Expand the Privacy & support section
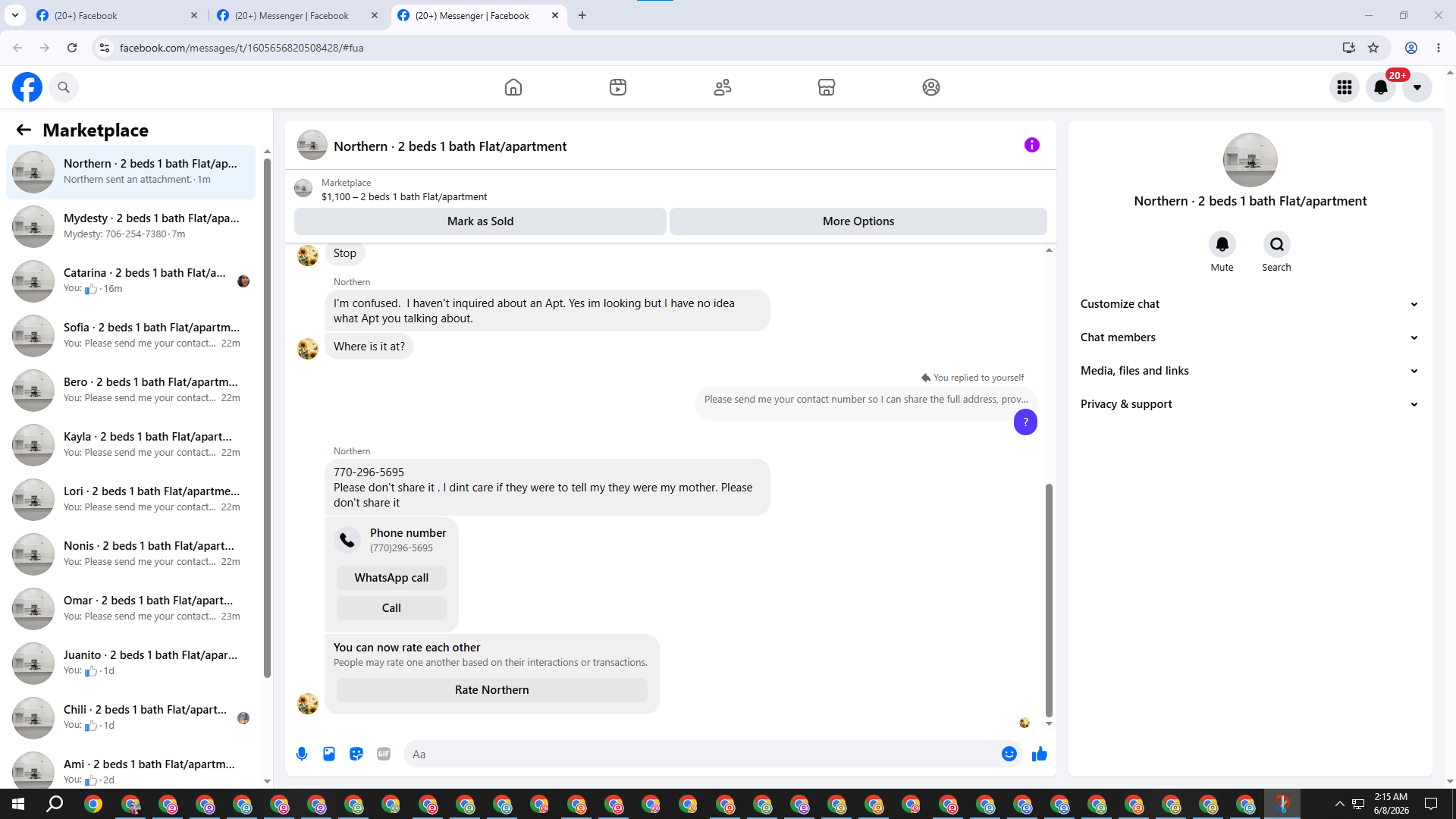The width and height of the screenshot is (1456, 819). pyautogui.click(x=1250, y=404)
